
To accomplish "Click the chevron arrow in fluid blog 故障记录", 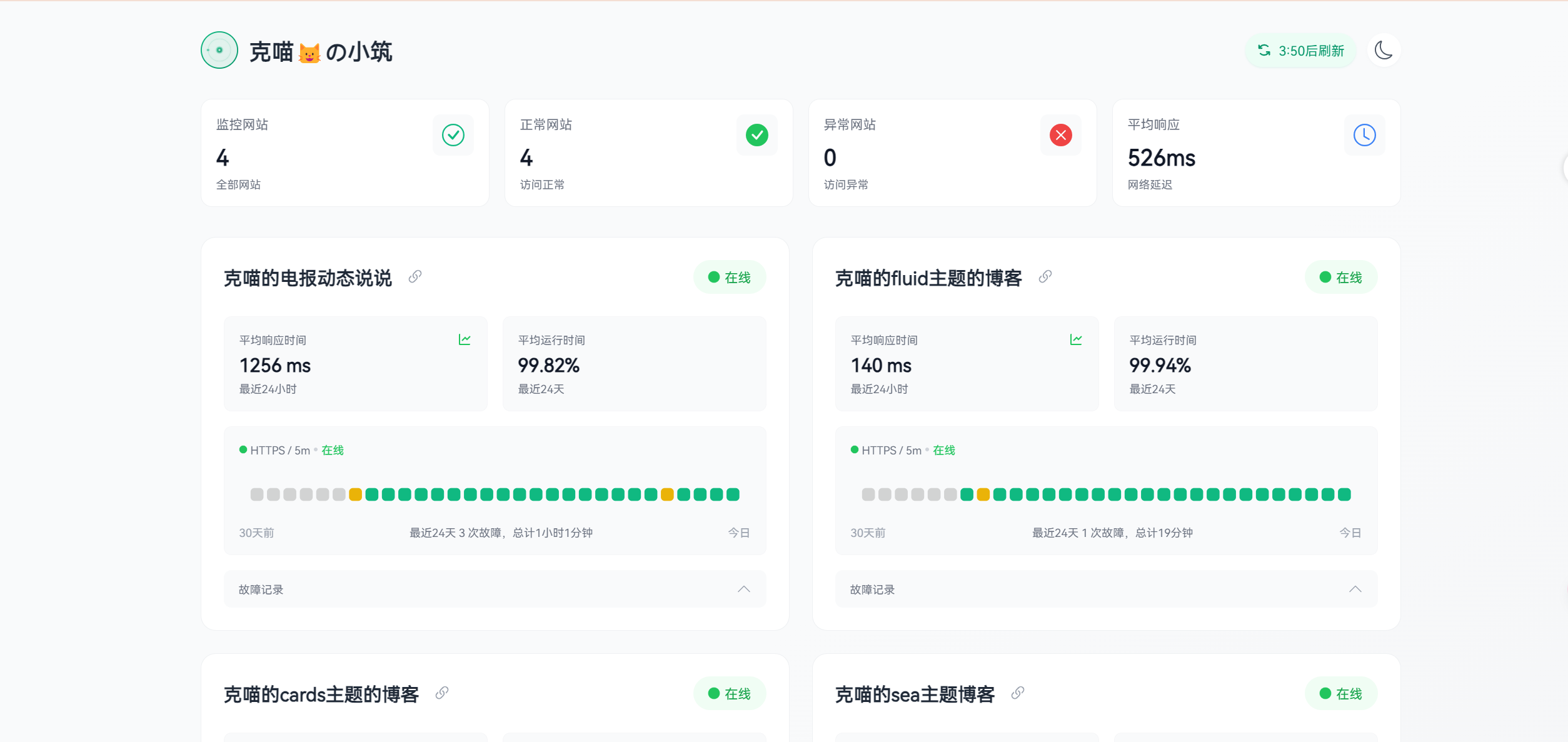I will click(x=1355, y=589).
